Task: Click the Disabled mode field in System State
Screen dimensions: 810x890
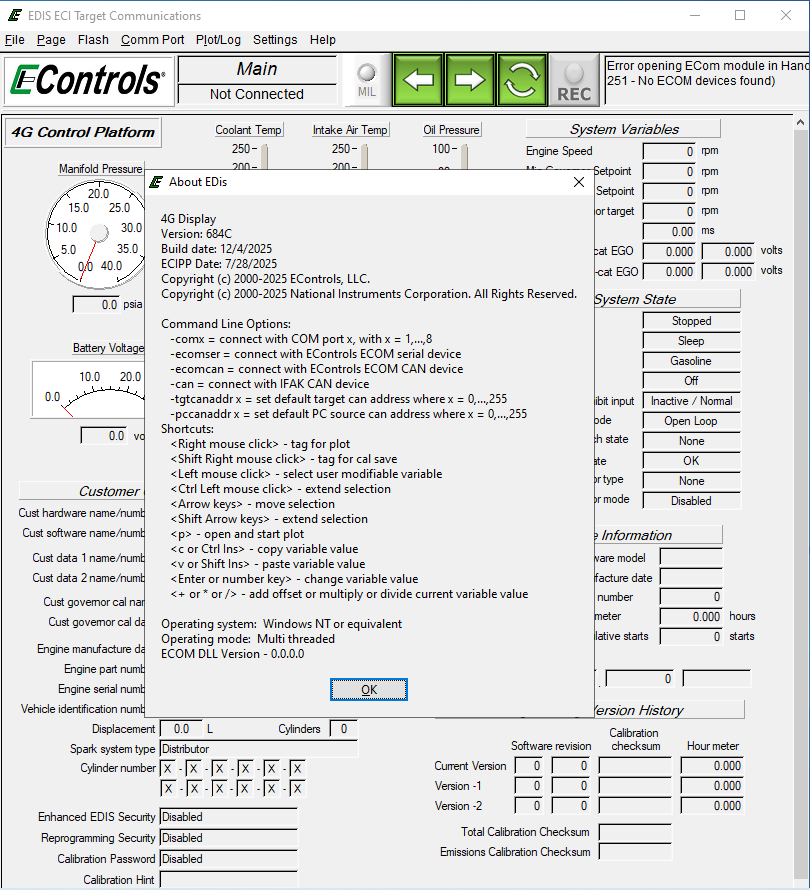Action: pyautogui.click(x=691, y=501)
